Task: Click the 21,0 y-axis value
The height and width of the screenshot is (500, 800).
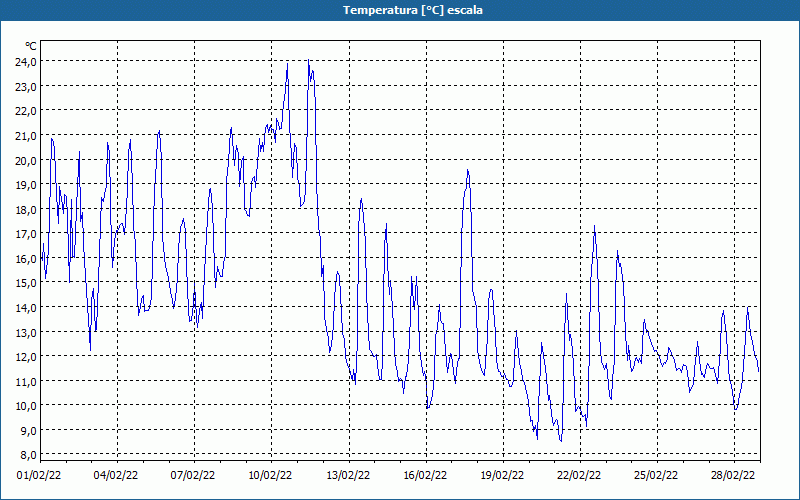Action: coord(27,135)
